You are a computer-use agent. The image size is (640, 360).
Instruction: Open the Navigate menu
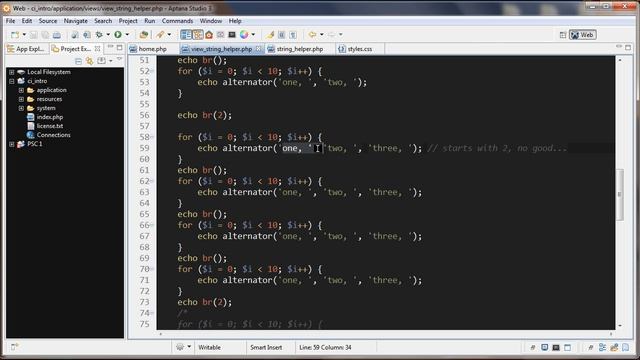point(76,21)
